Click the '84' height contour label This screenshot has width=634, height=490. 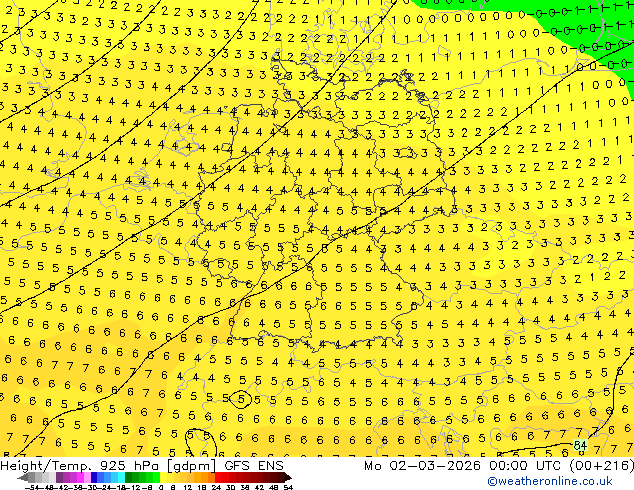point(580,446)
